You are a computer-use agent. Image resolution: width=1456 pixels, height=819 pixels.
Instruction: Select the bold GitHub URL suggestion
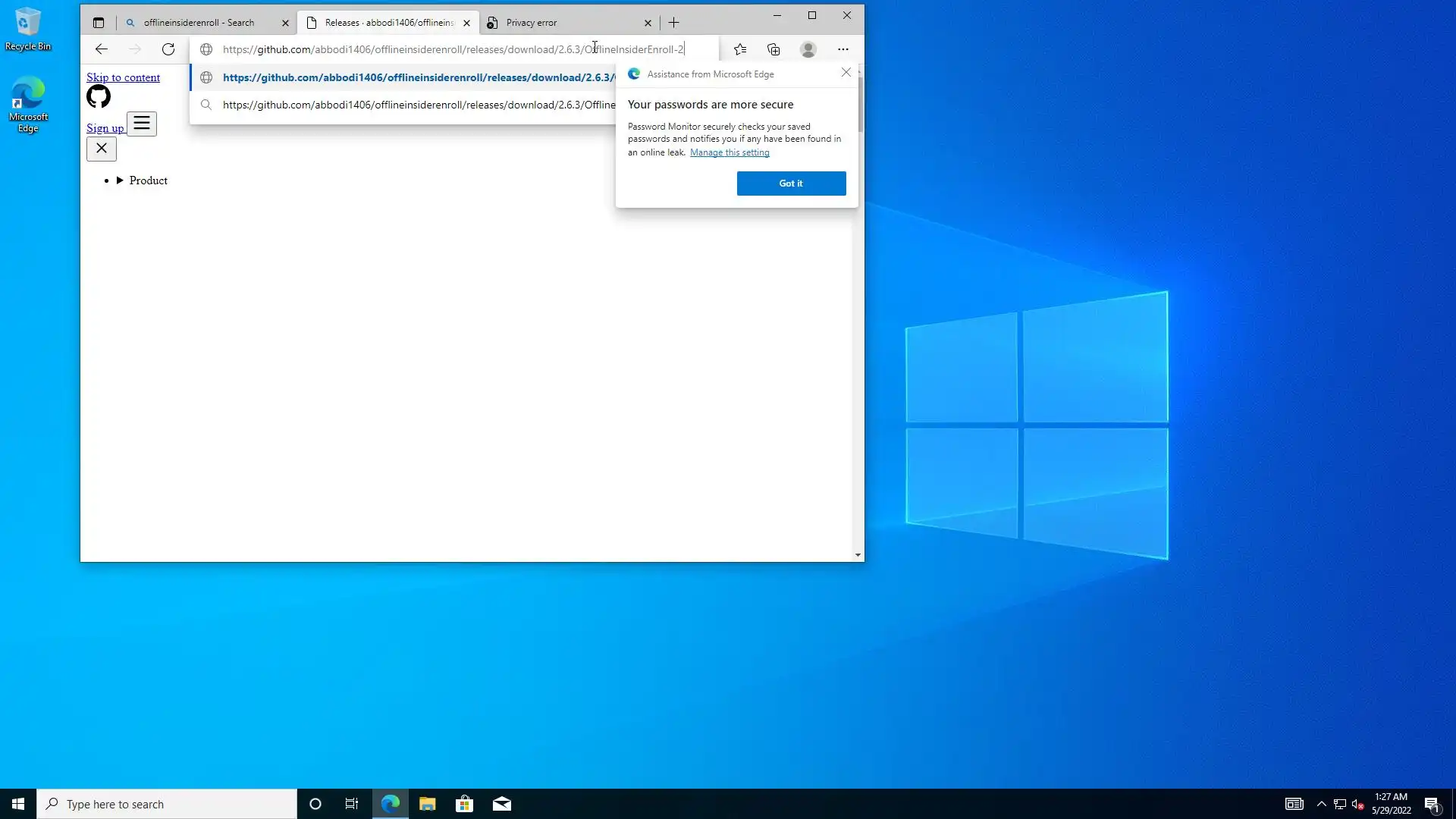(417, 77)
